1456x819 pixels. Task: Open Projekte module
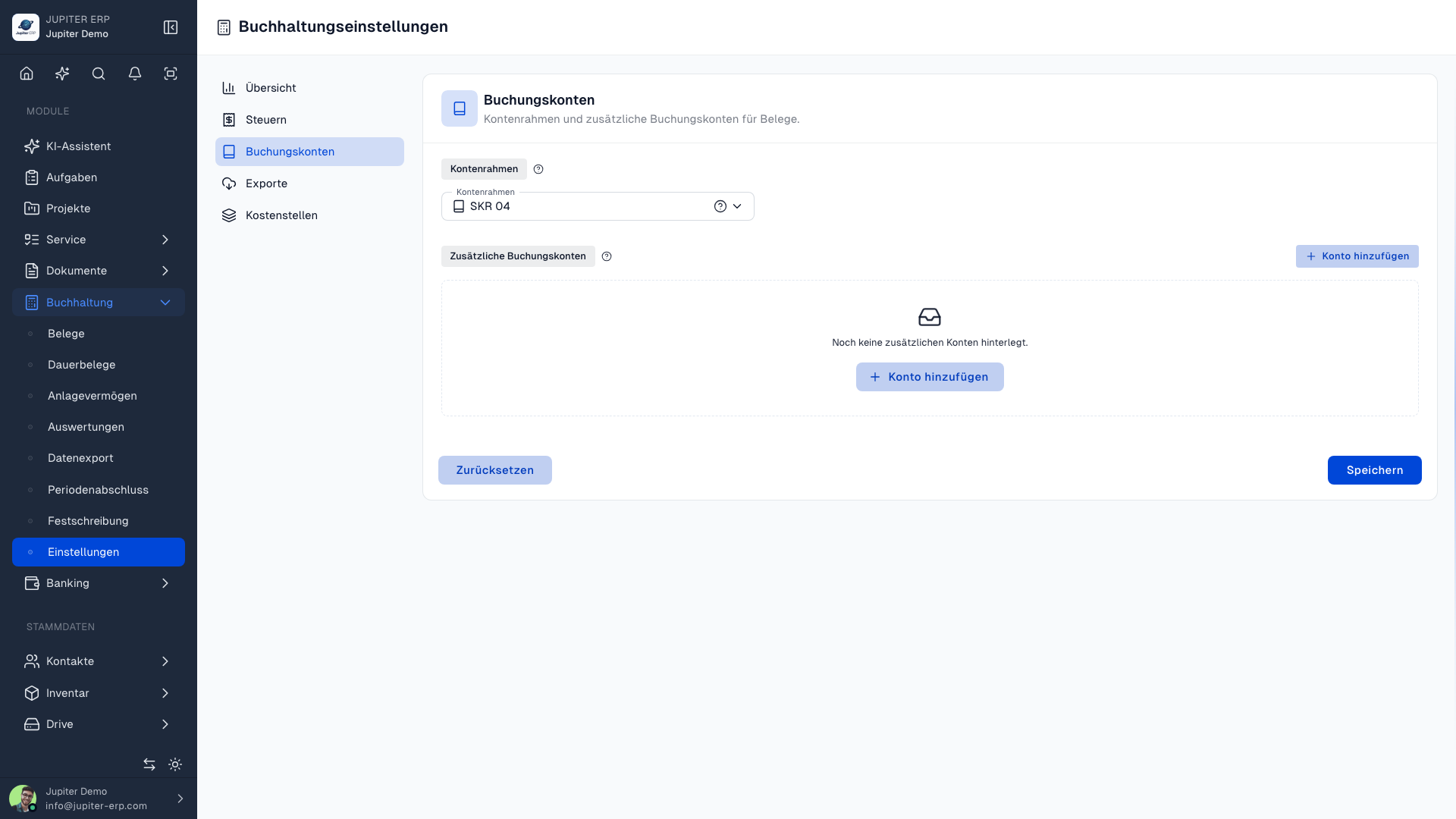click(99, 209)
